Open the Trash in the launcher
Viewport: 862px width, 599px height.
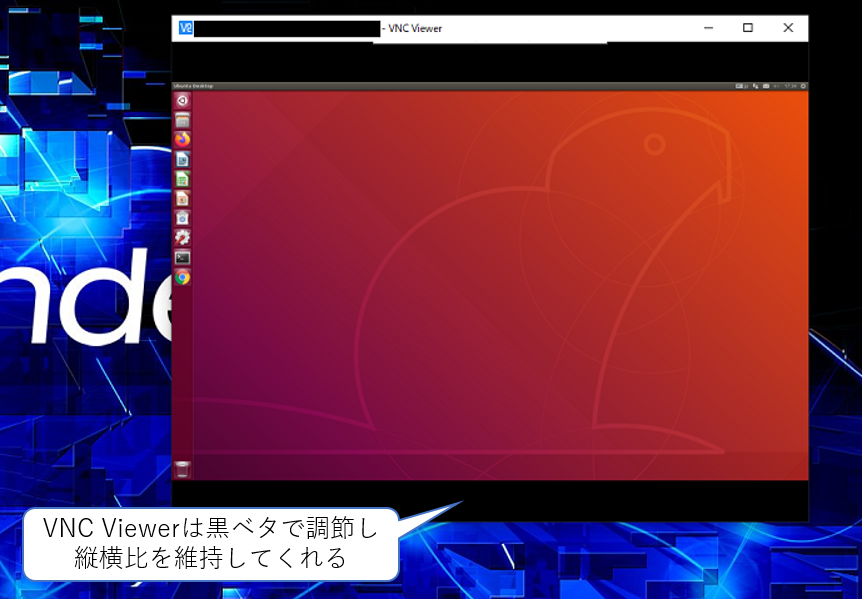[183, 470]
